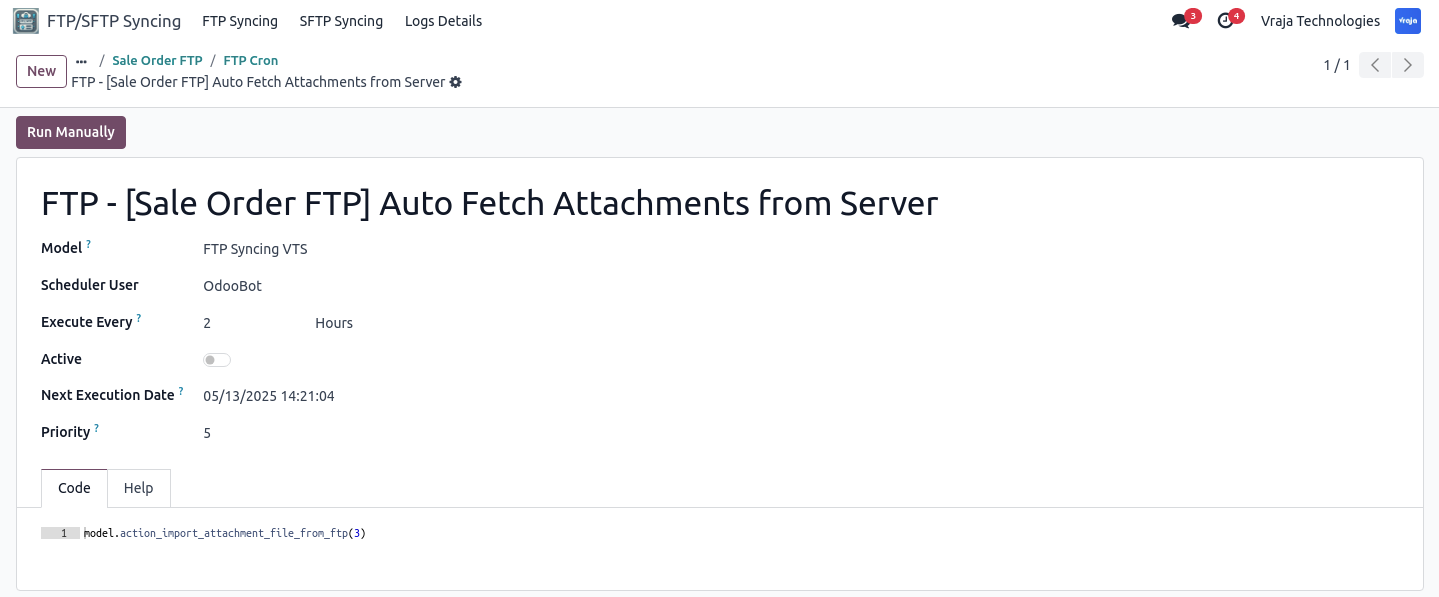
Task: Switch to the Help tab
Action: point(139,488)
